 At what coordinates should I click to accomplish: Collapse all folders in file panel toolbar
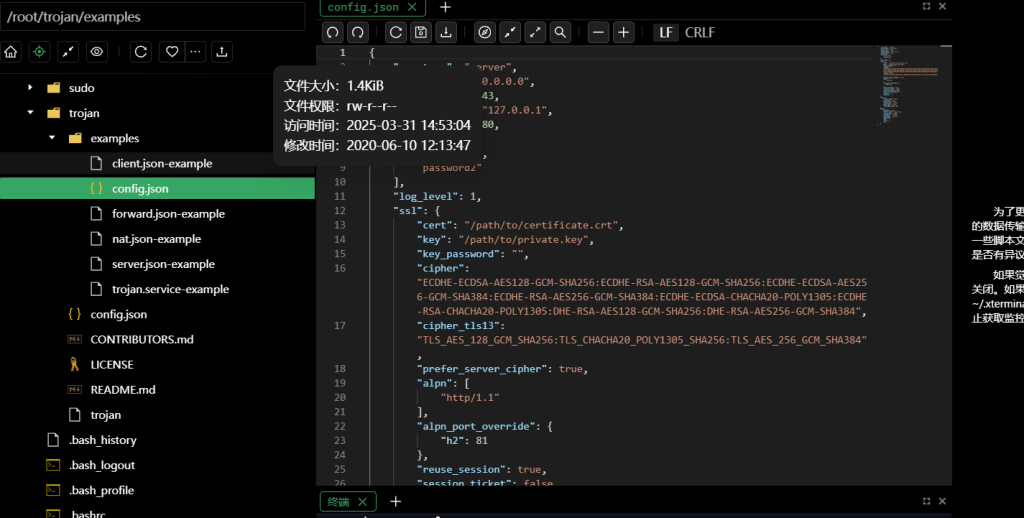click(x=68, y=52)
